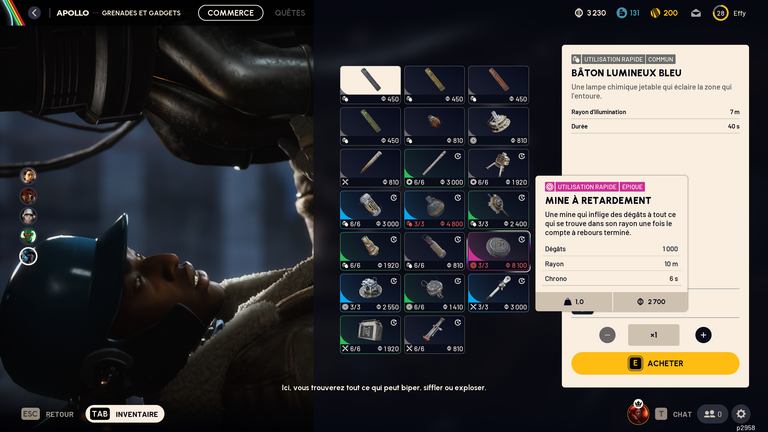
Task: Select the white-hat character portrait
Action: pos(28,216)
